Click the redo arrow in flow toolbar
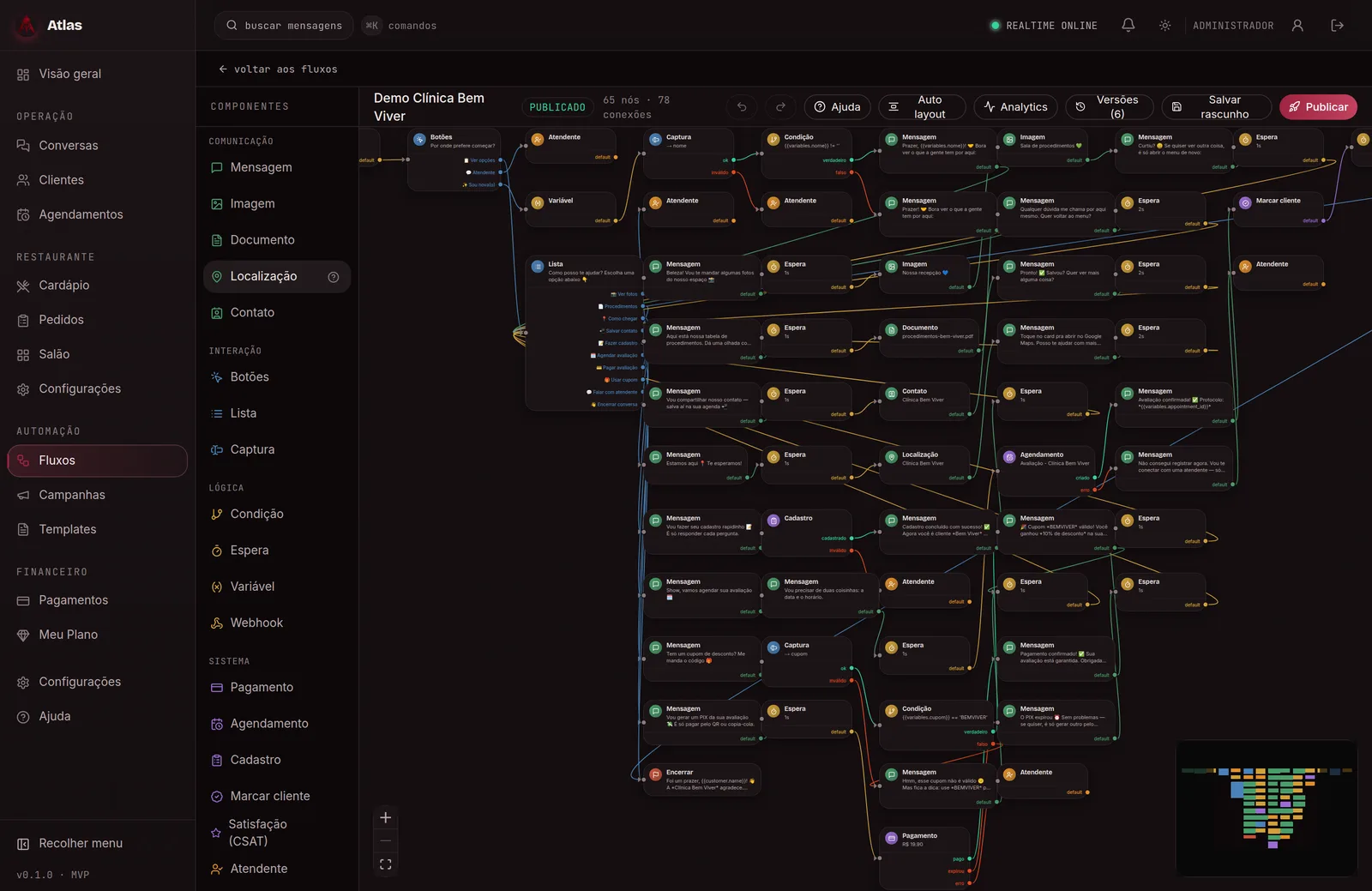The image size is (1372, 891). pos(780,107)
